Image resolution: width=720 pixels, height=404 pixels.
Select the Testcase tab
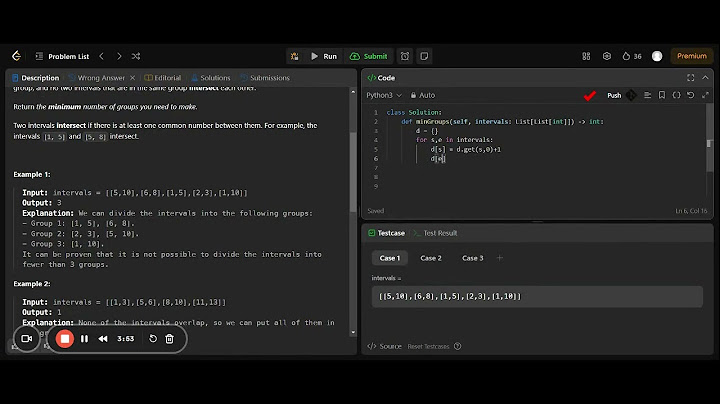click(x=387, y=233)
